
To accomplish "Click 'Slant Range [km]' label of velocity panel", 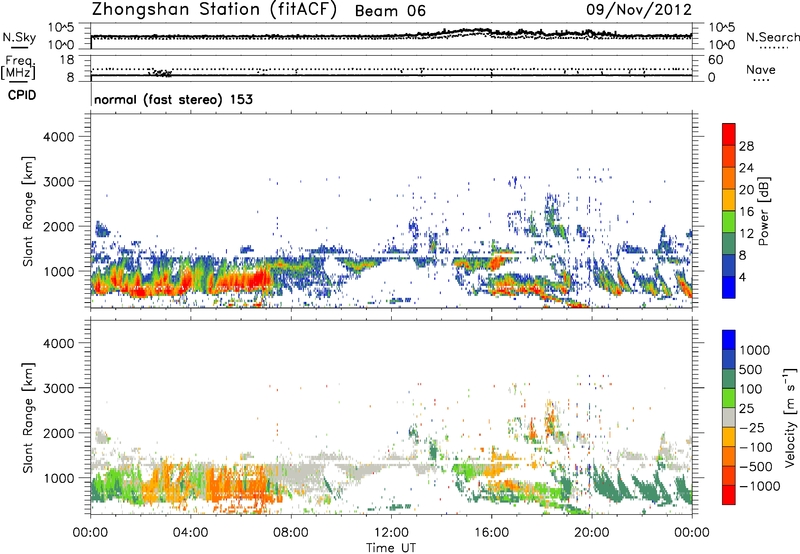I will click(28, 418).
